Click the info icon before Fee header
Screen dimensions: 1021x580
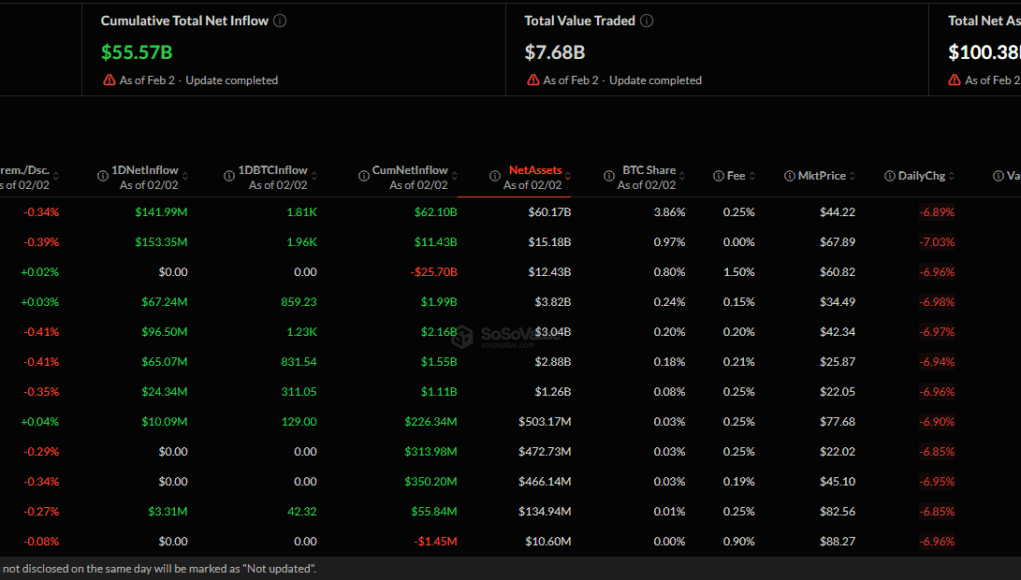pos(718,176)
